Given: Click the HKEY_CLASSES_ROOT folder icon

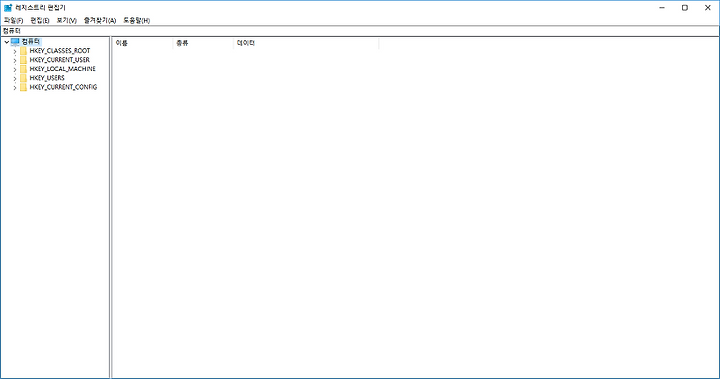Looking at the screenshot, I should pos(23,51).
